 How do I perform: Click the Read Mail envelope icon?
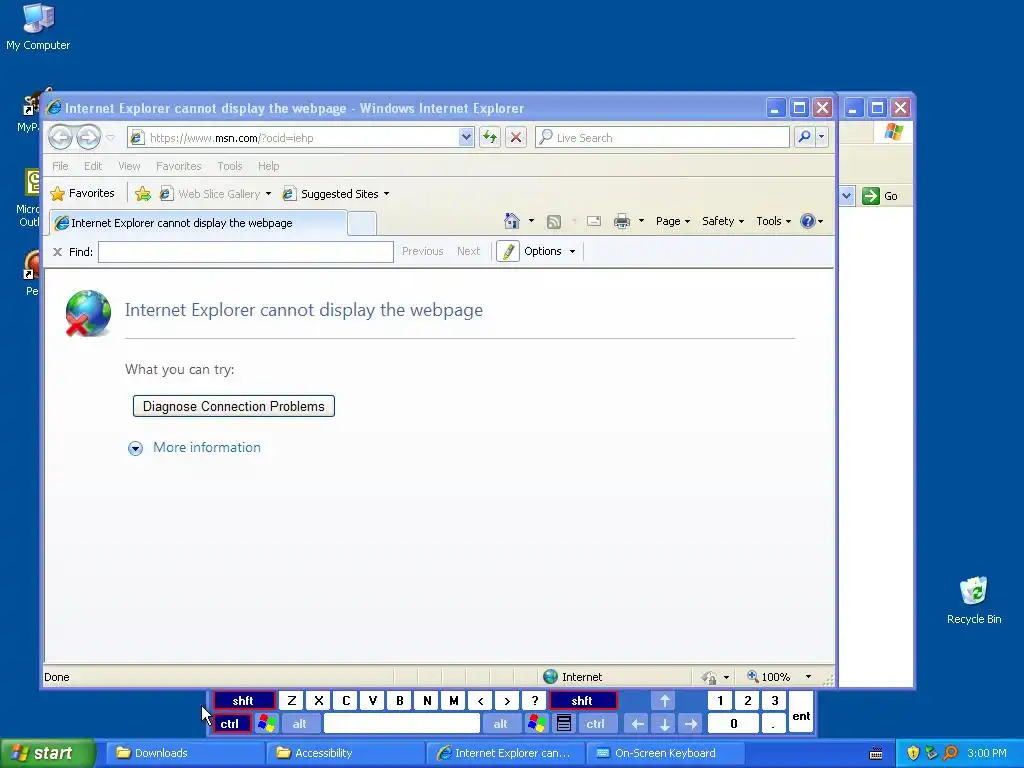(594, 221)
